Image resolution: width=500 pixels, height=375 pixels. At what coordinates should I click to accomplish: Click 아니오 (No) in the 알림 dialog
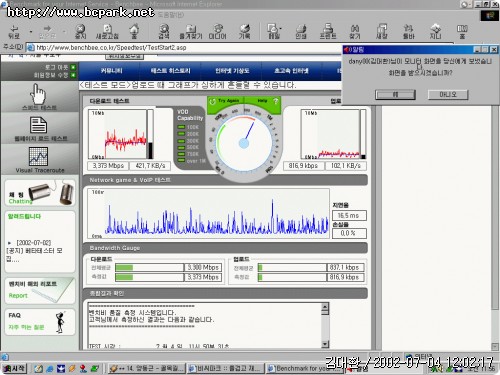pos(448,95)
